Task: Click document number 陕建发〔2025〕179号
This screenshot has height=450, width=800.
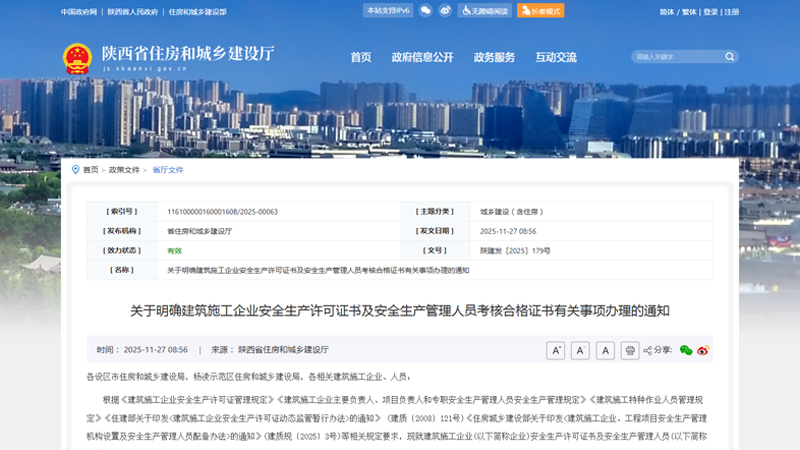Action: pos(515,251)
